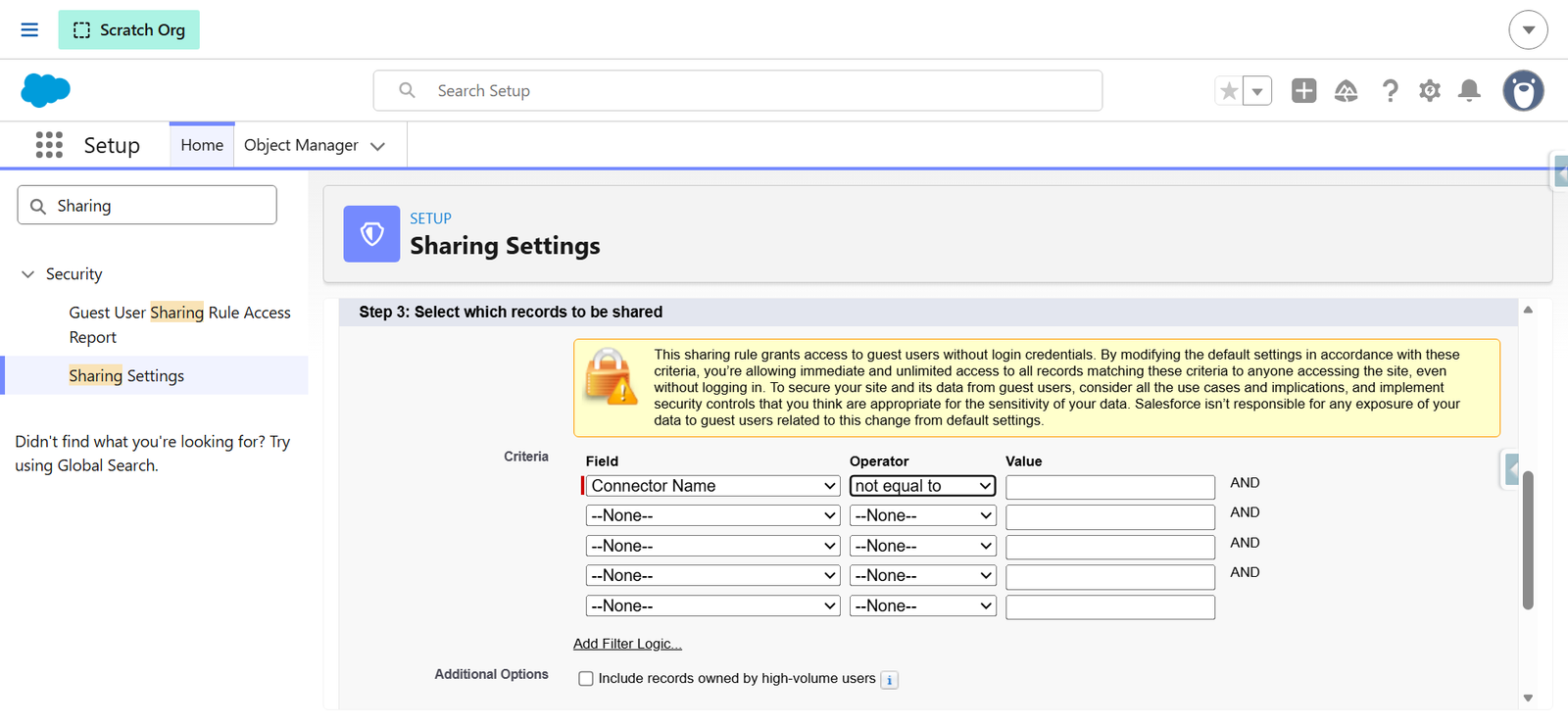Click the SETUP breadcrumb text
The height and width of the screenshot is (725, 1568).
[x=430, y=218]
